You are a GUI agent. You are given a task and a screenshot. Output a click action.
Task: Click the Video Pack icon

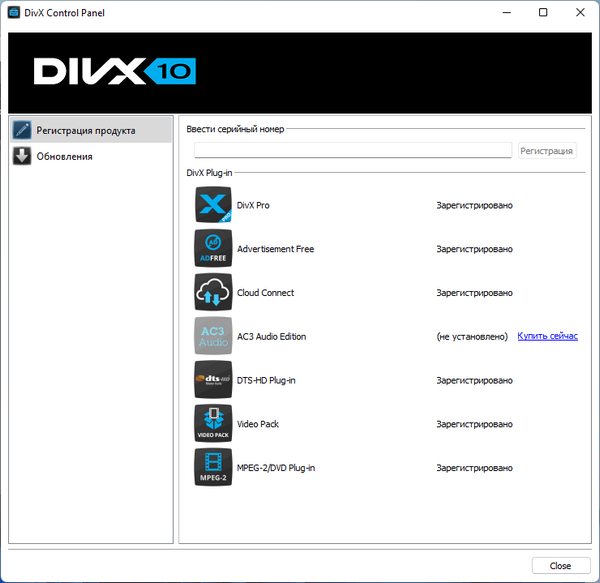point(212,424)
